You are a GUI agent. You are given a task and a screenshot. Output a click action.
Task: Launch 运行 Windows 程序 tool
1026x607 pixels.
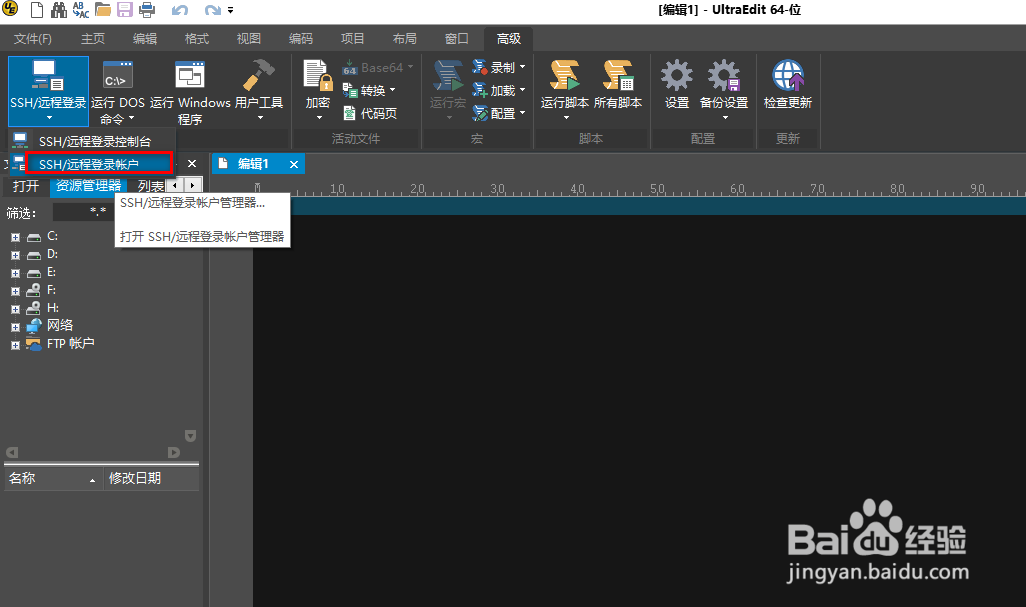190,90
